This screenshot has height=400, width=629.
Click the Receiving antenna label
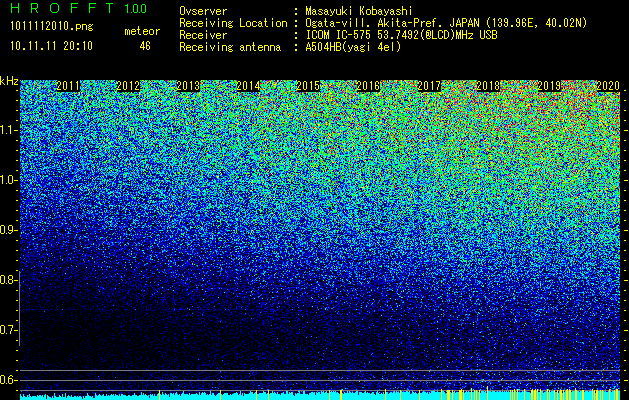[230, 47]
